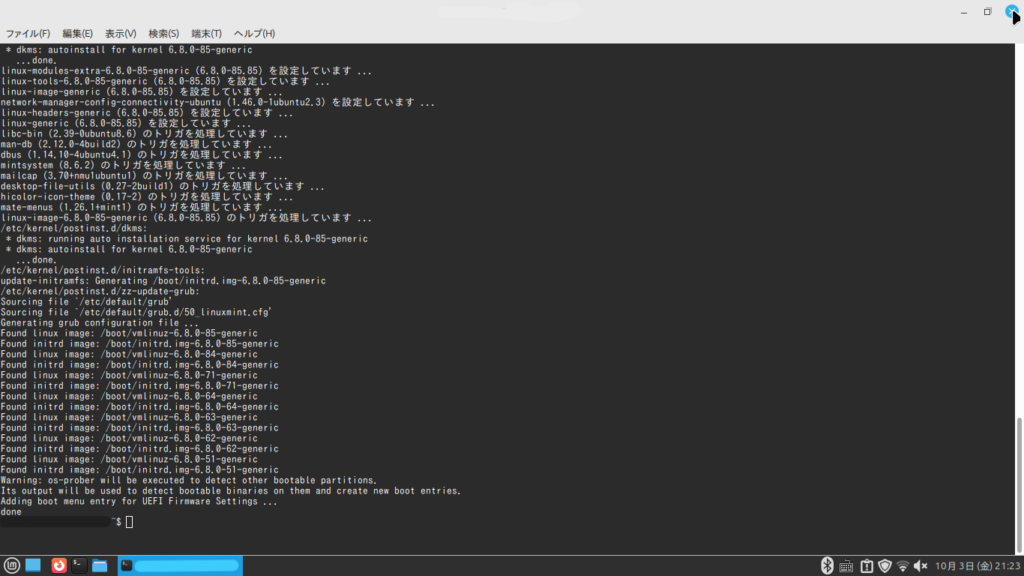Screen dimensions: 1024x576
Task: Open the 表示(V) menu
Action: (121, 34)
